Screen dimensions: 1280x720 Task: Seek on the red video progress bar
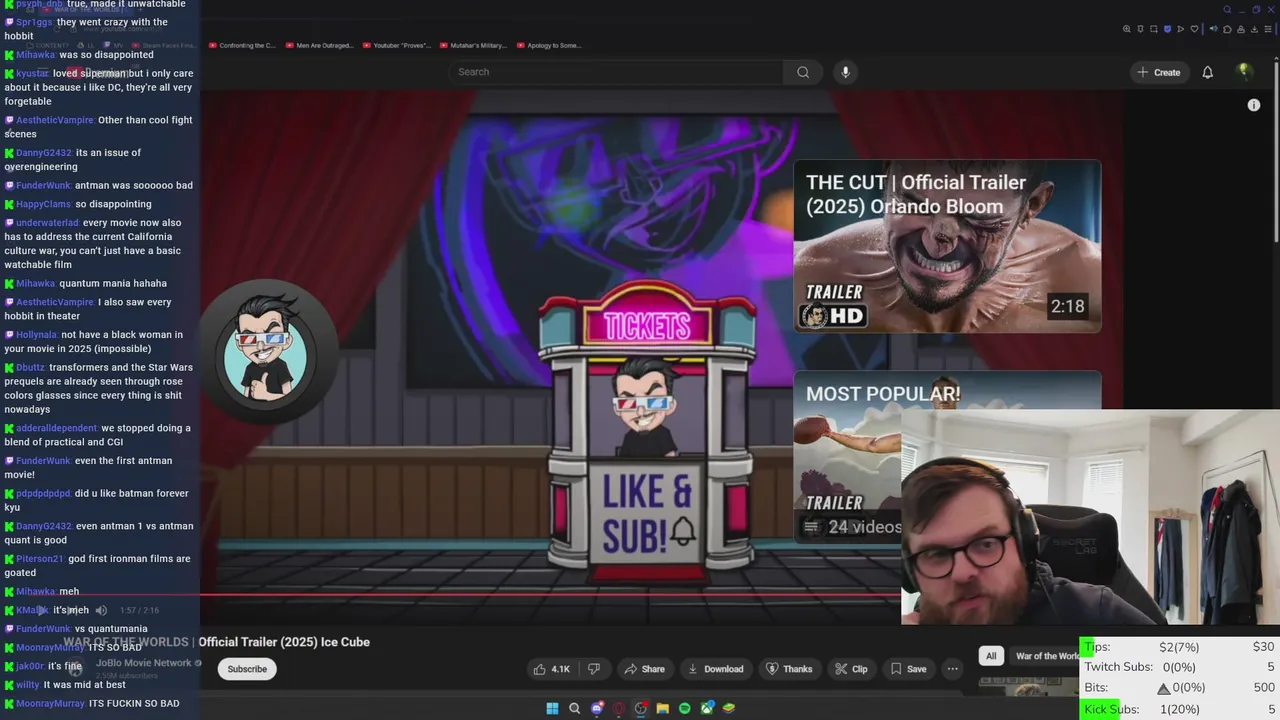point(550,594)
